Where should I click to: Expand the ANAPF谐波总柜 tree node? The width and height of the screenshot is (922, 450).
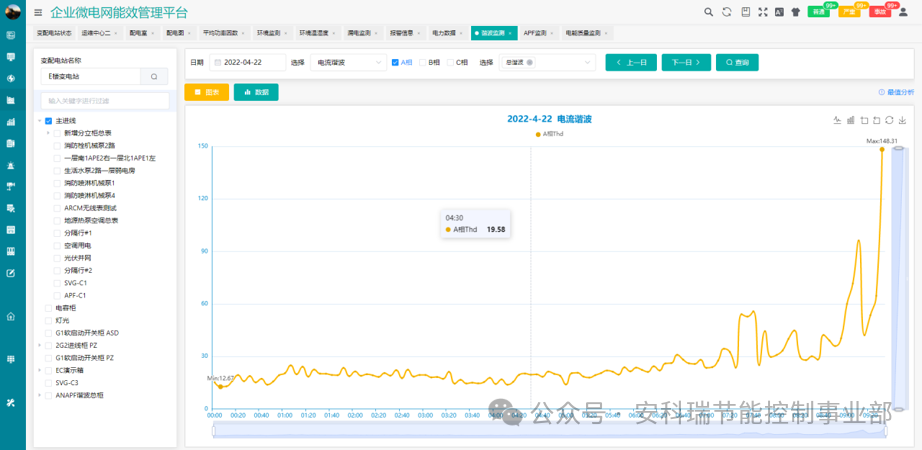(x=39, y=395)
